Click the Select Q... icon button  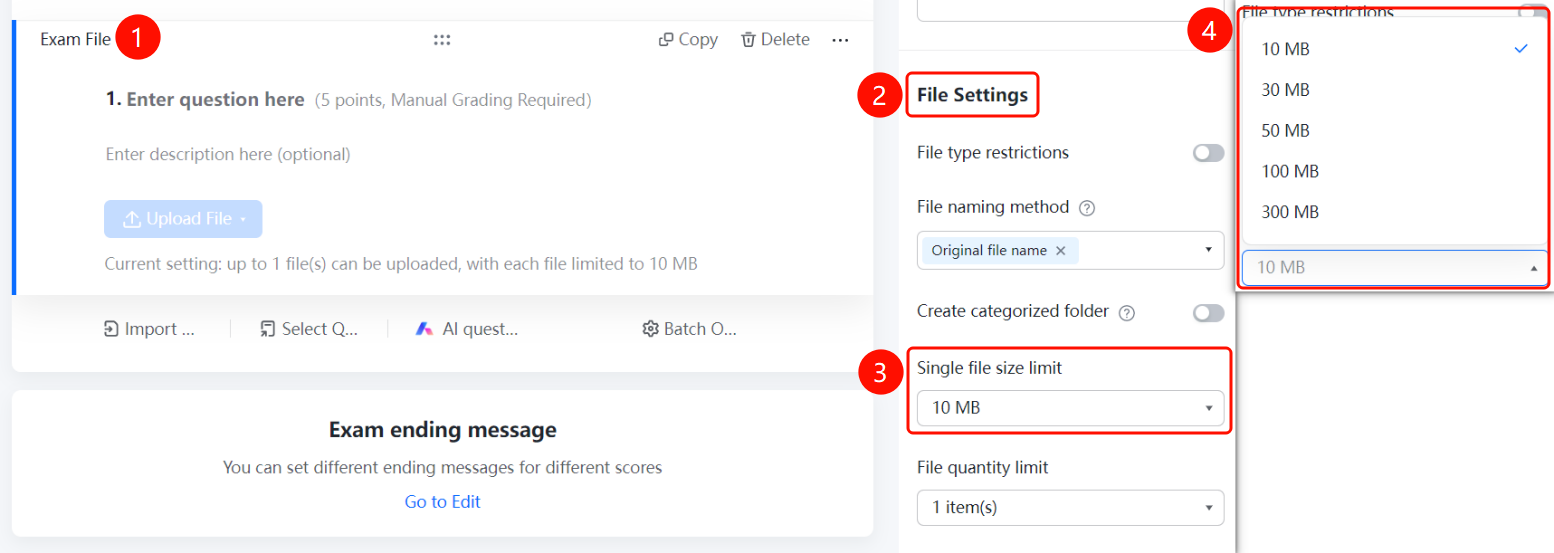308,329
